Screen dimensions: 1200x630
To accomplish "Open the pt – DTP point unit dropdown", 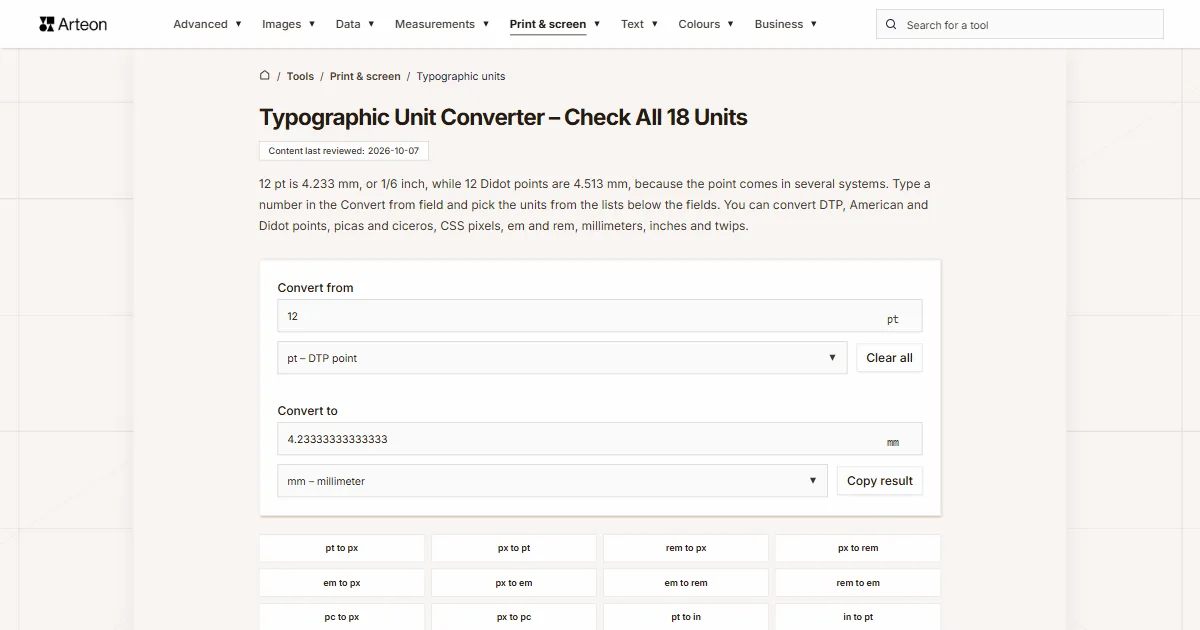I will pos(562,358).
